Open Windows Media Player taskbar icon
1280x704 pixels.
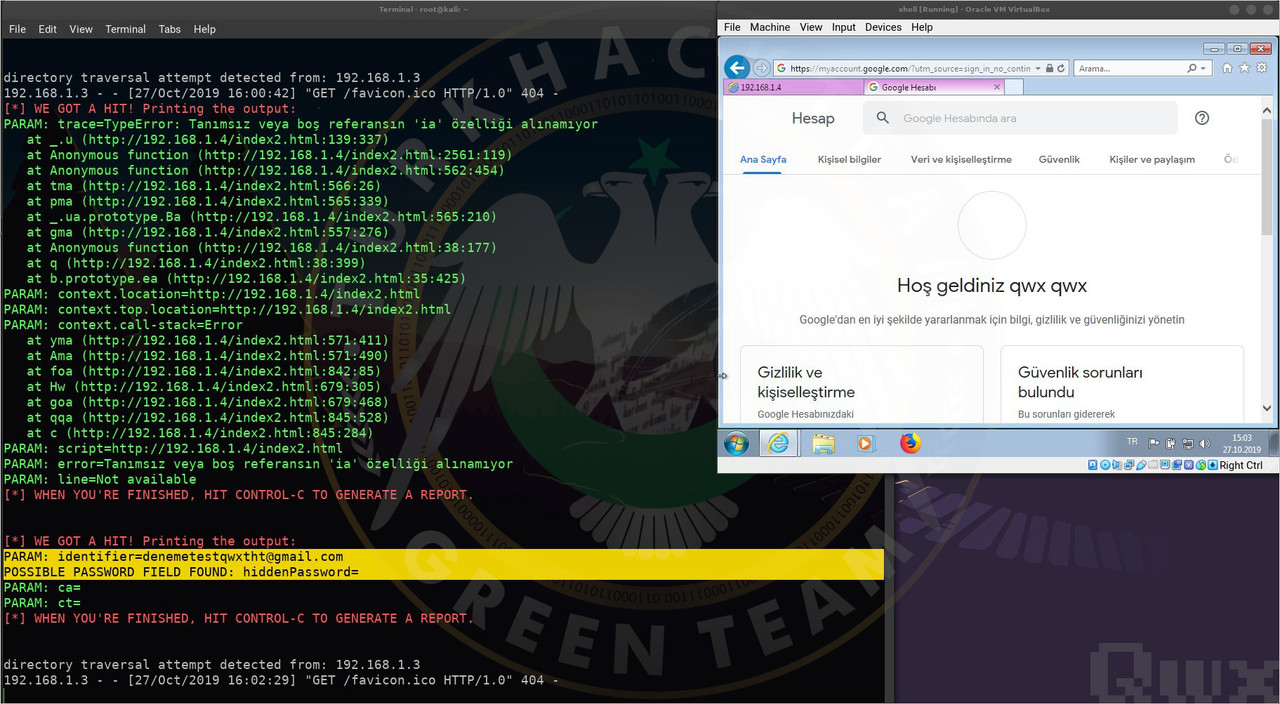(865, 443)
